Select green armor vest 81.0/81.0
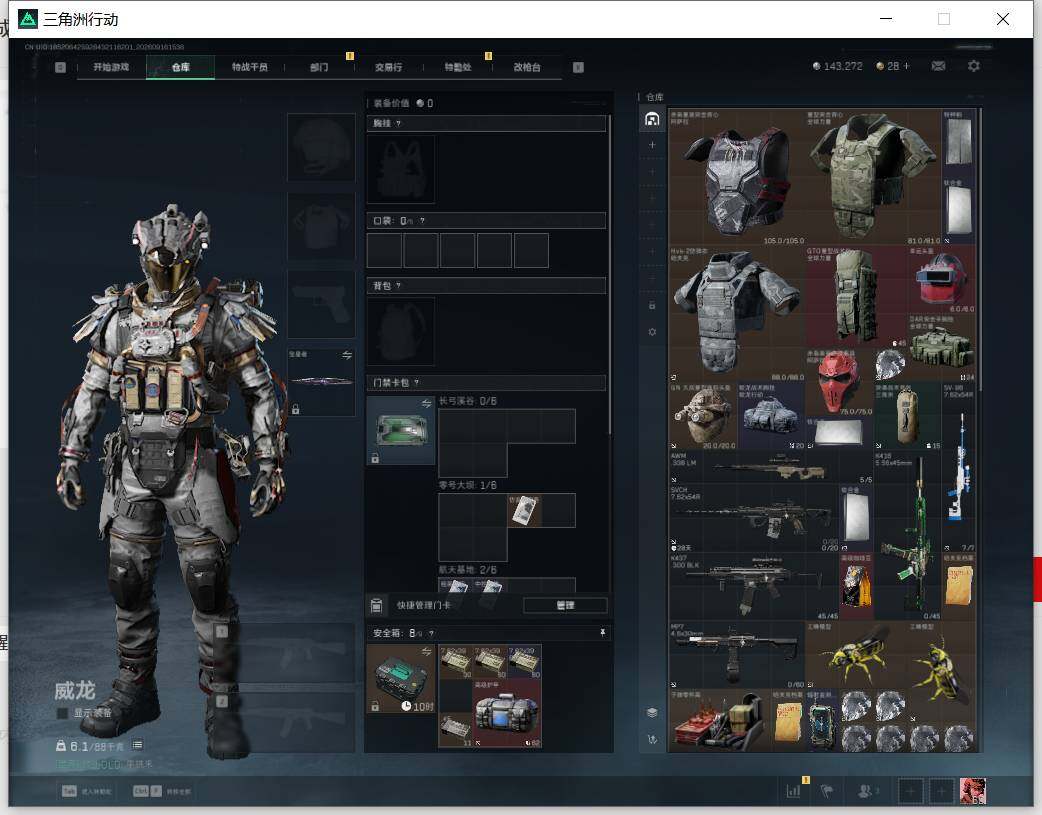 [873, 177]
